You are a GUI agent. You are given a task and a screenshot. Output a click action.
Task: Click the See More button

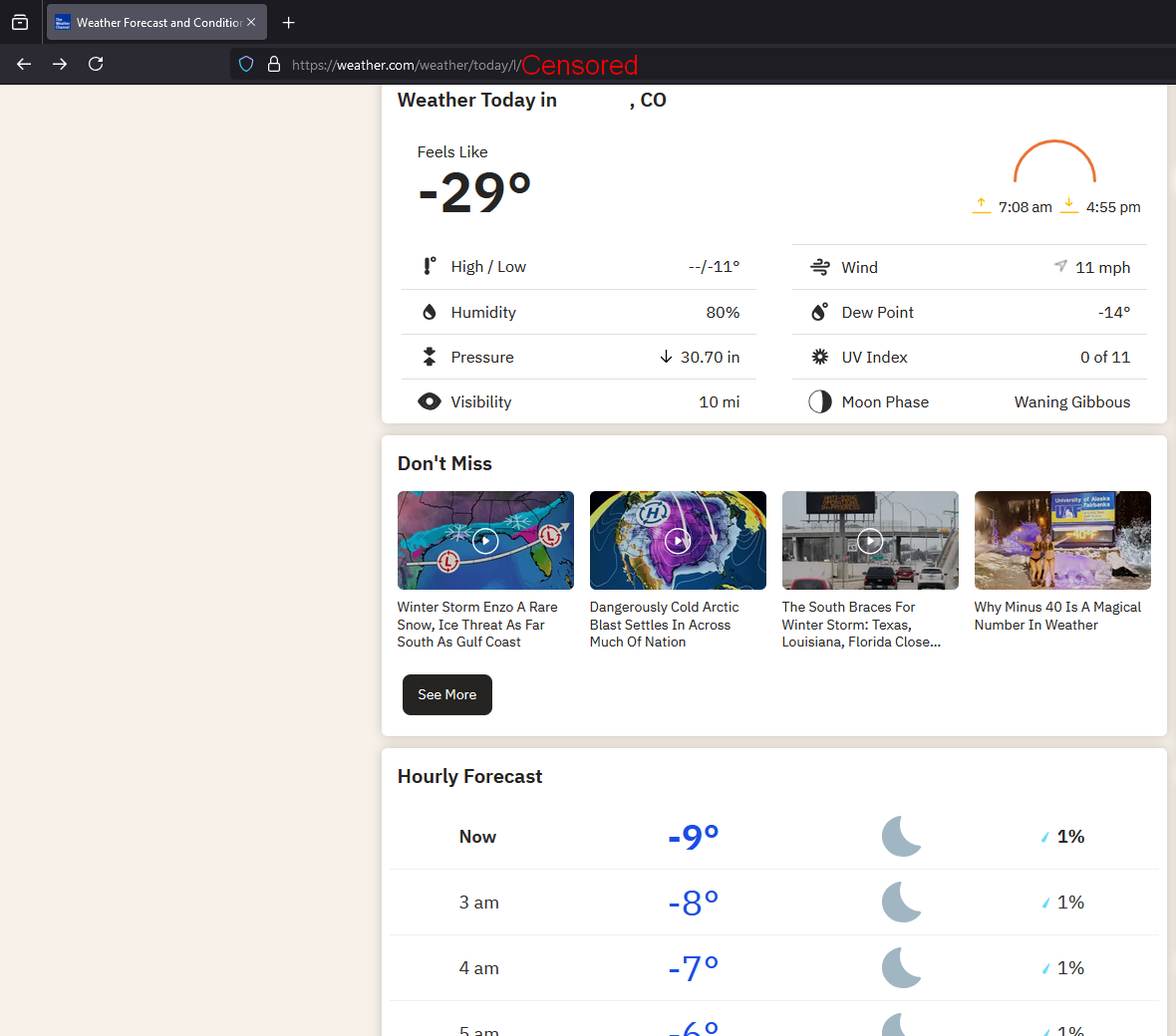click(446, 694)
